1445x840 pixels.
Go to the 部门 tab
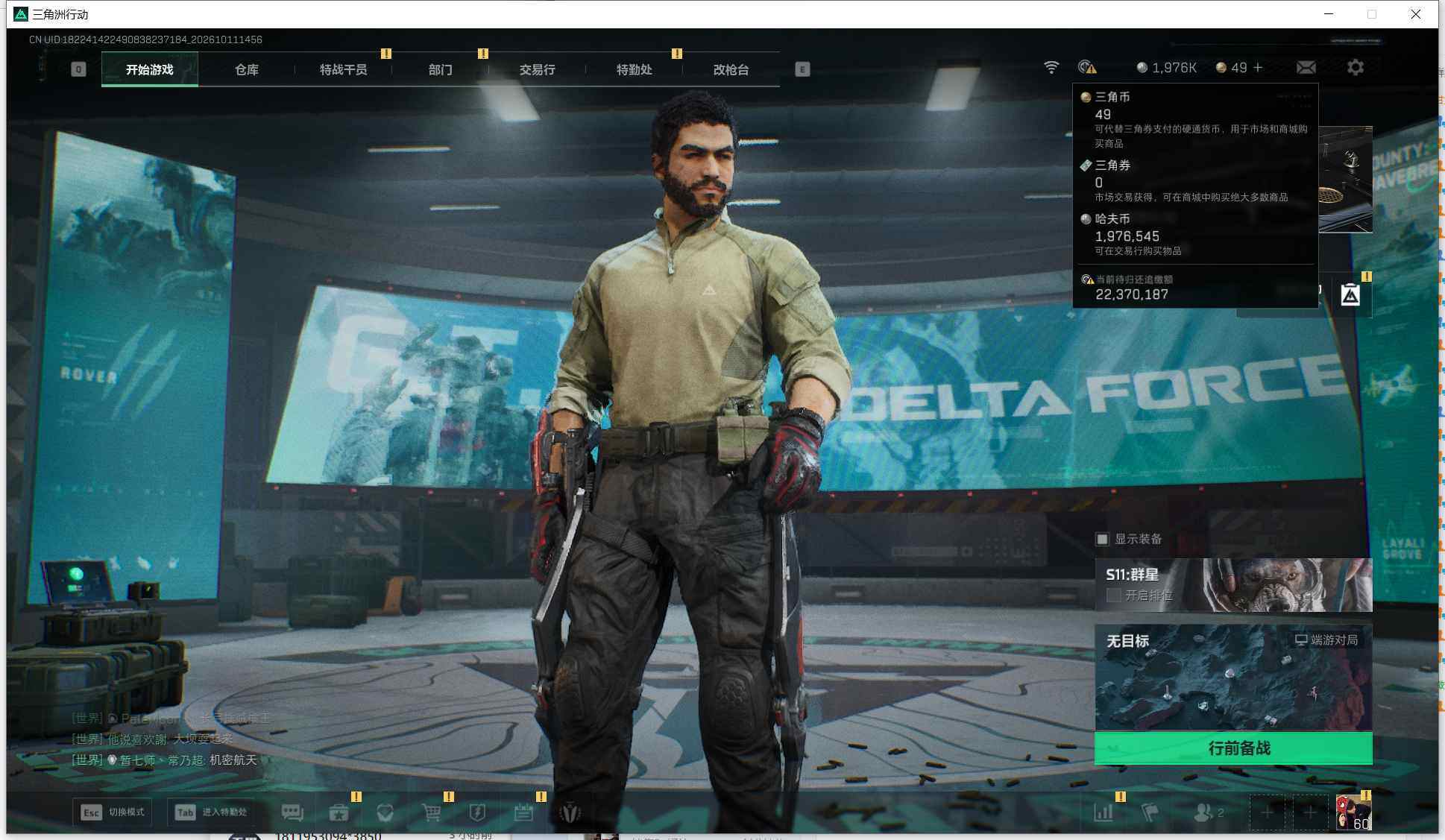click(x=441, y=69)
